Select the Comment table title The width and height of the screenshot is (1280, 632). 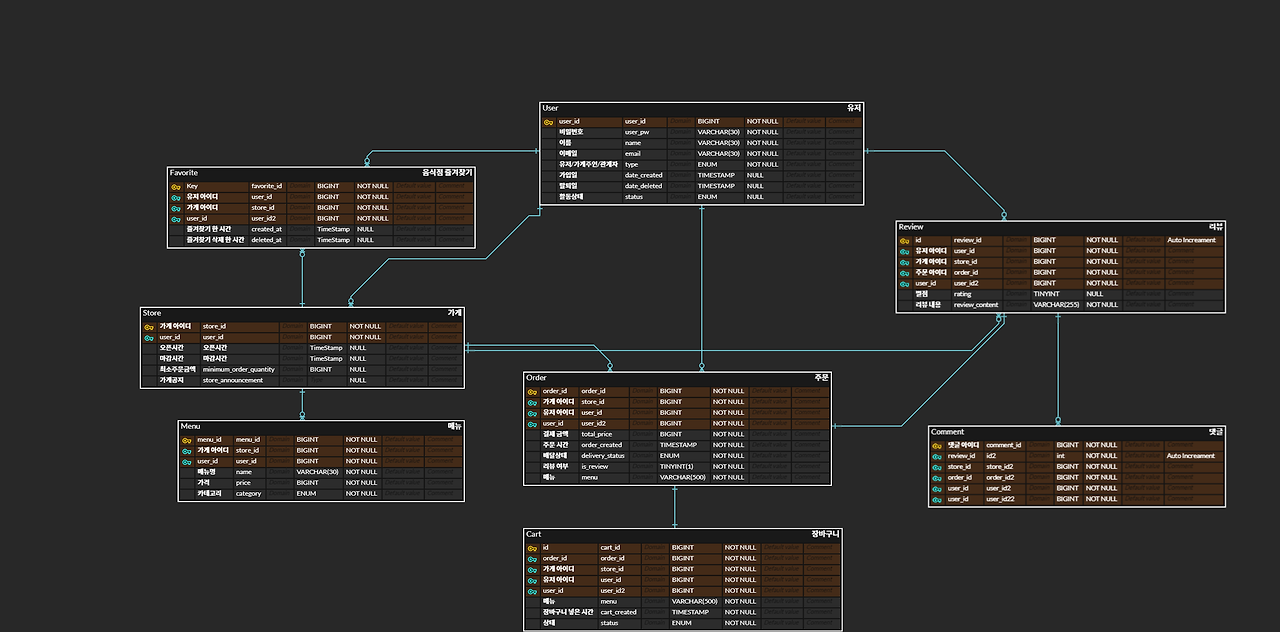pyautogui.click(x=948, y=432)
